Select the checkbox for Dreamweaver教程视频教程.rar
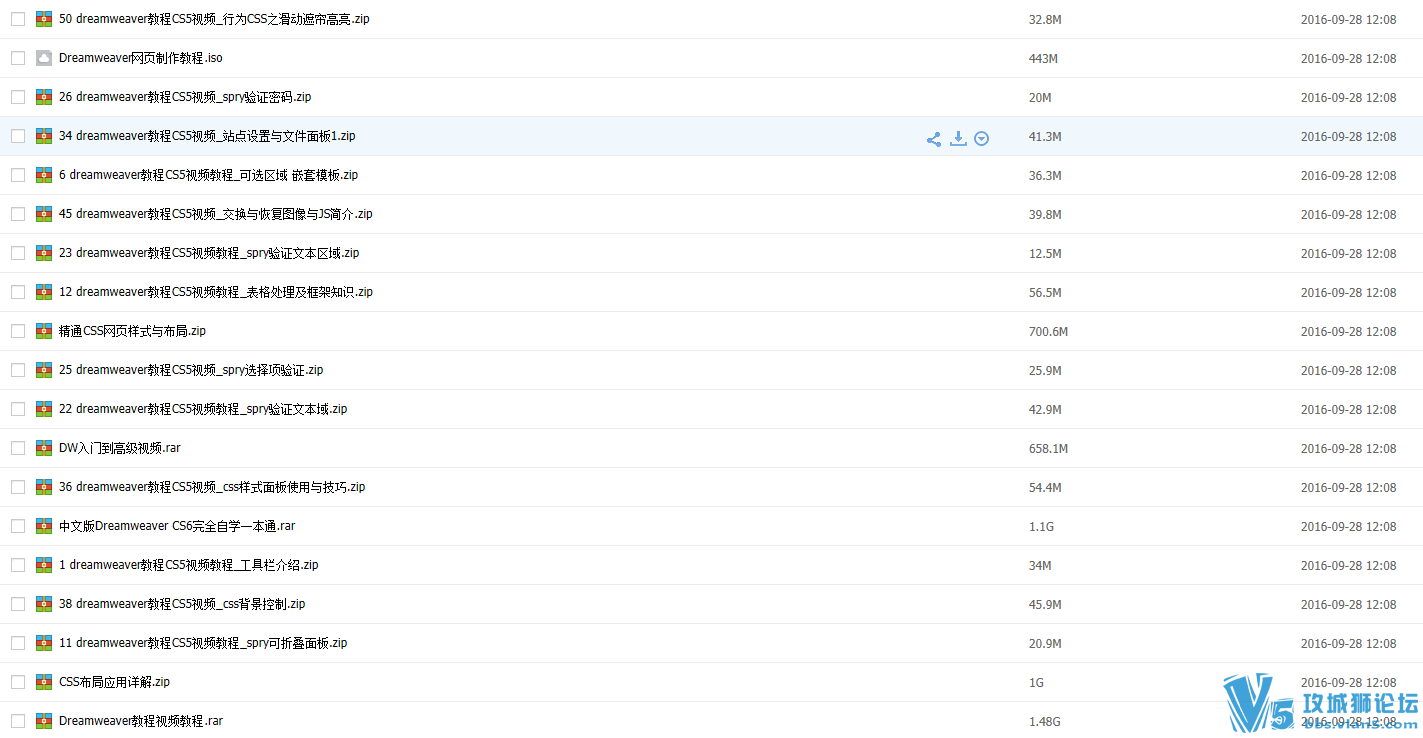This screenshot has width=1423, height=738. 18,721
